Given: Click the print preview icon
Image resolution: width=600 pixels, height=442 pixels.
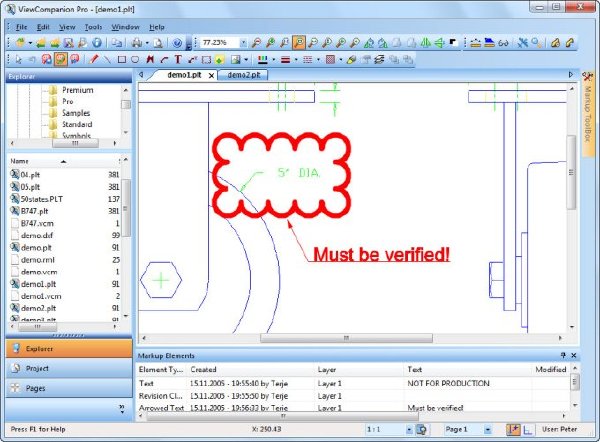Looking at the screenshot, I should point(158,43).
